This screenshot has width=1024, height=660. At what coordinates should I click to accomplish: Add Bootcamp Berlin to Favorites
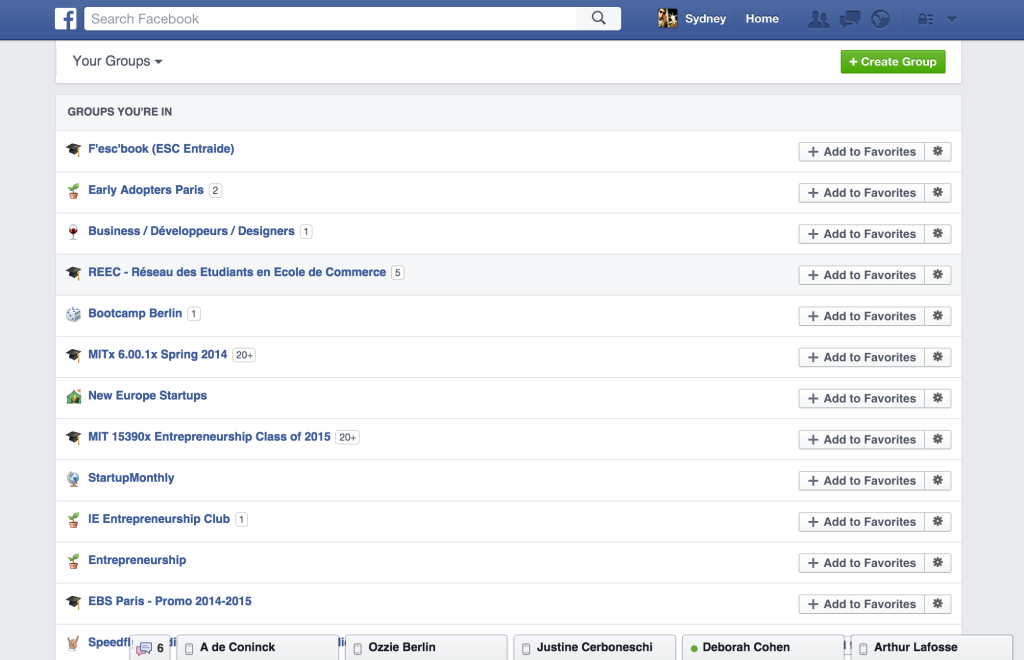861,316
